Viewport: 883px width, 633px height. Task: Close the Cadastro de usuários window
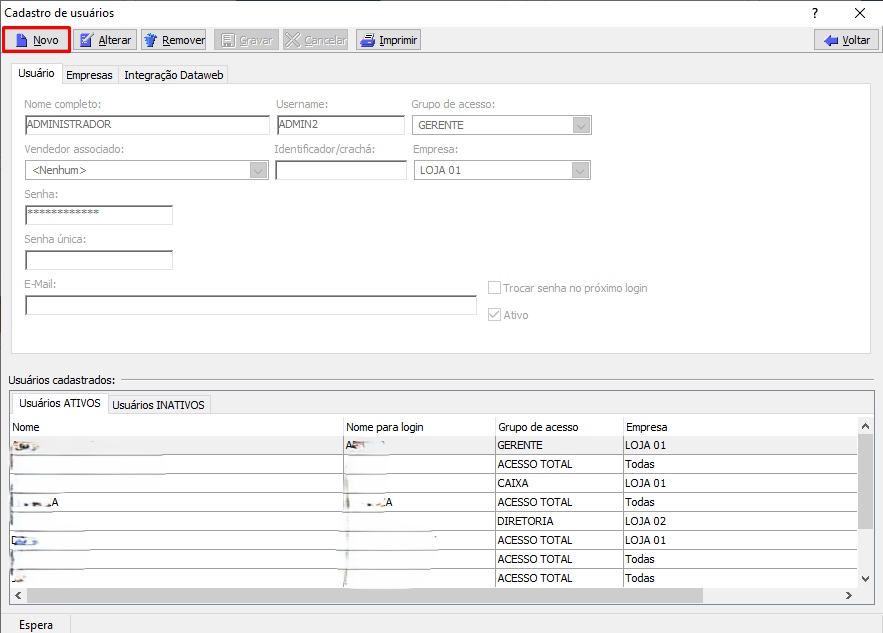(x=860, y=13)
